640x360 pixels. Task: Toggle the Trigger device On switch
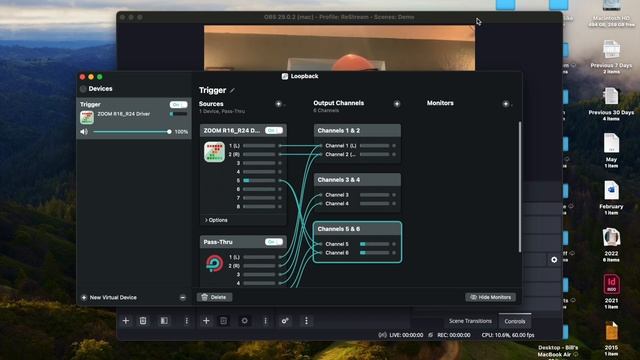pyautogui.click(x=178, y=105)
